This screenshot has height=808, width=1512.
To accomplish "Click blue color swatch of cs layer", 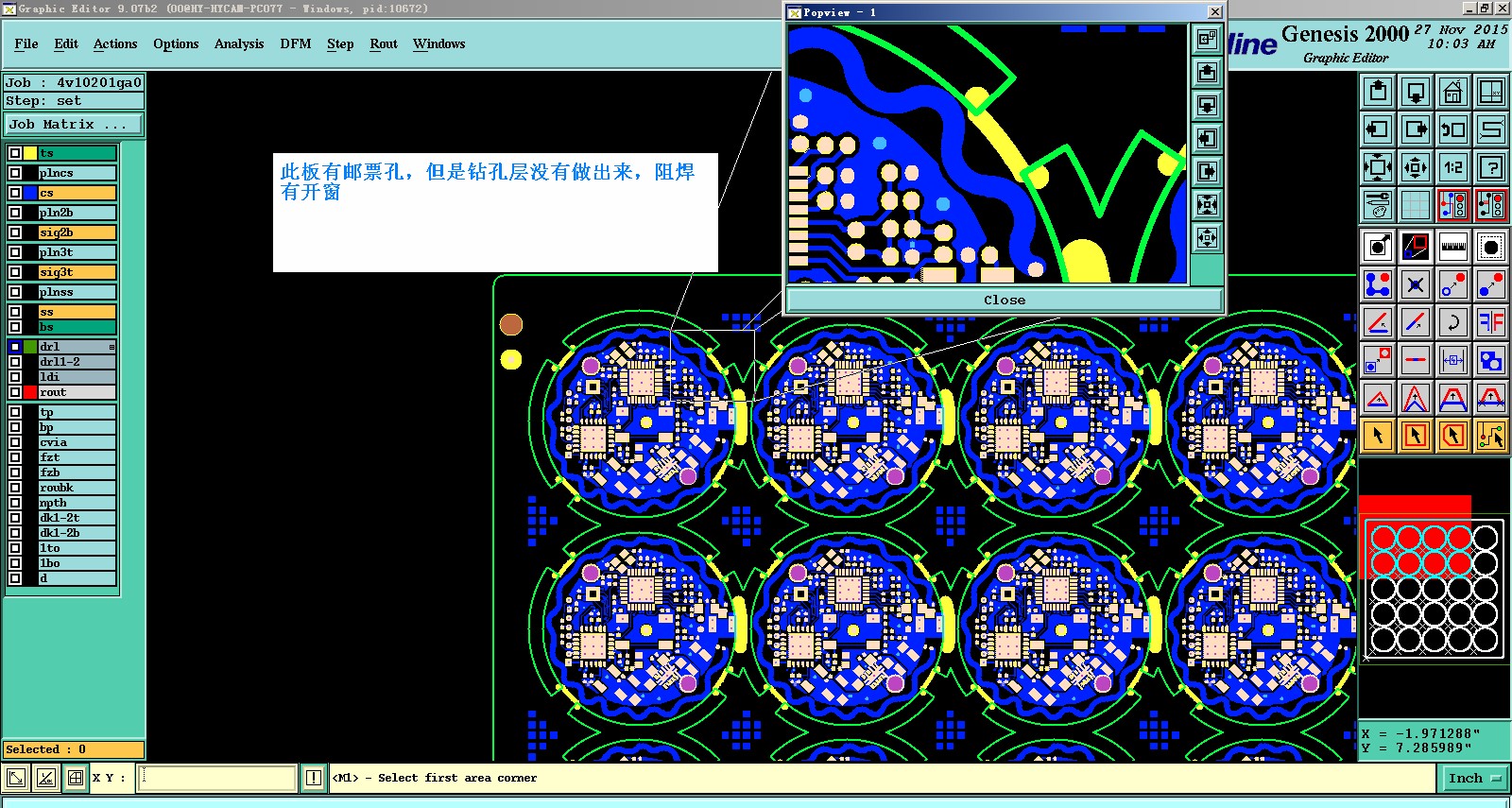I will pos(30,193).
